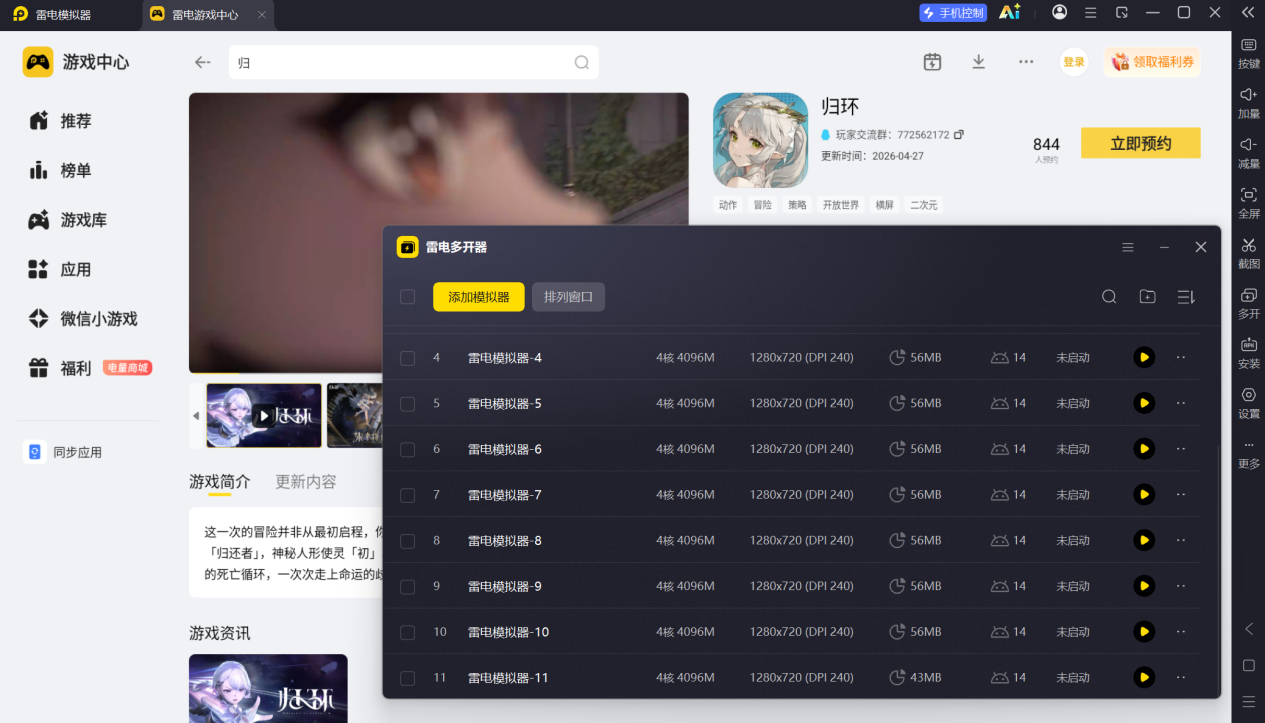1265x723 pixels.
Task: Click 立即预约 to pre-register 归环
Action: click(1140, 143)
